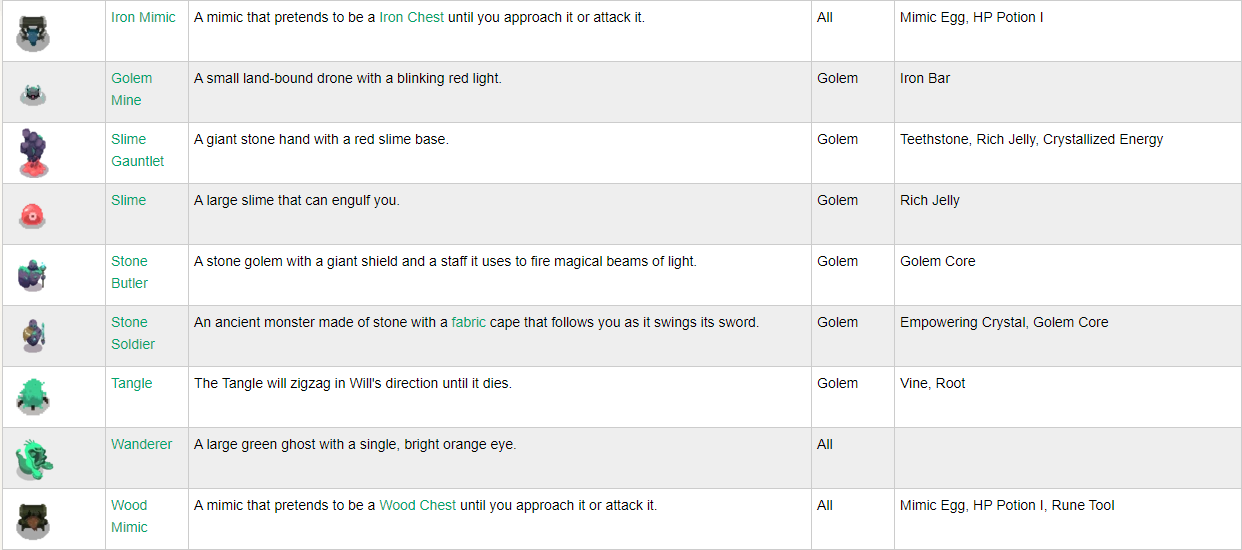Click the Iron Mimic enemy sprite
Image resolution: width=1242 pixels, height=550 pixels.
pos(33,31)
